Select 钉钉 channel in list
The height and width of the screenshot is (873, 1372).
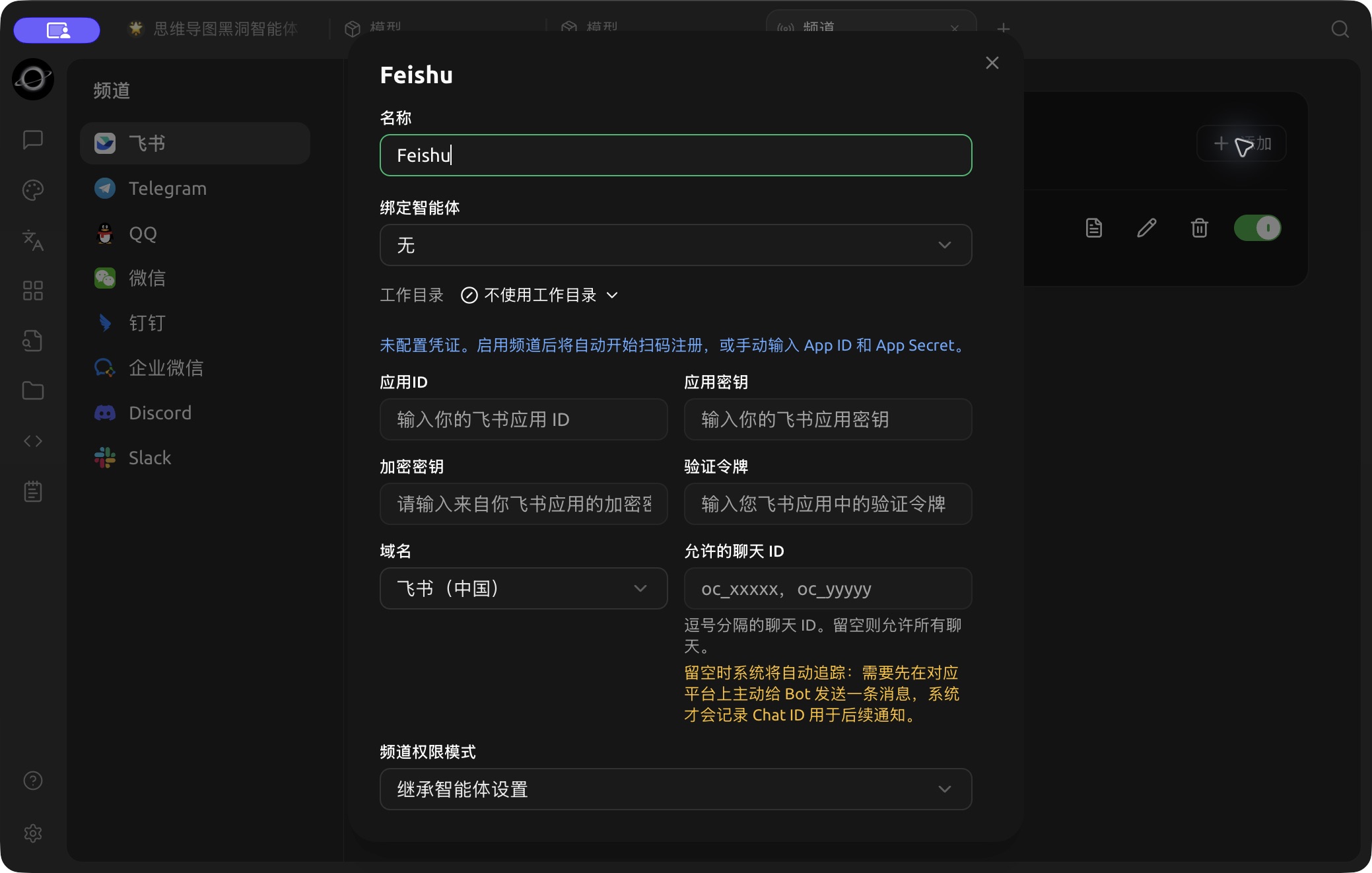tap(195, 323)
